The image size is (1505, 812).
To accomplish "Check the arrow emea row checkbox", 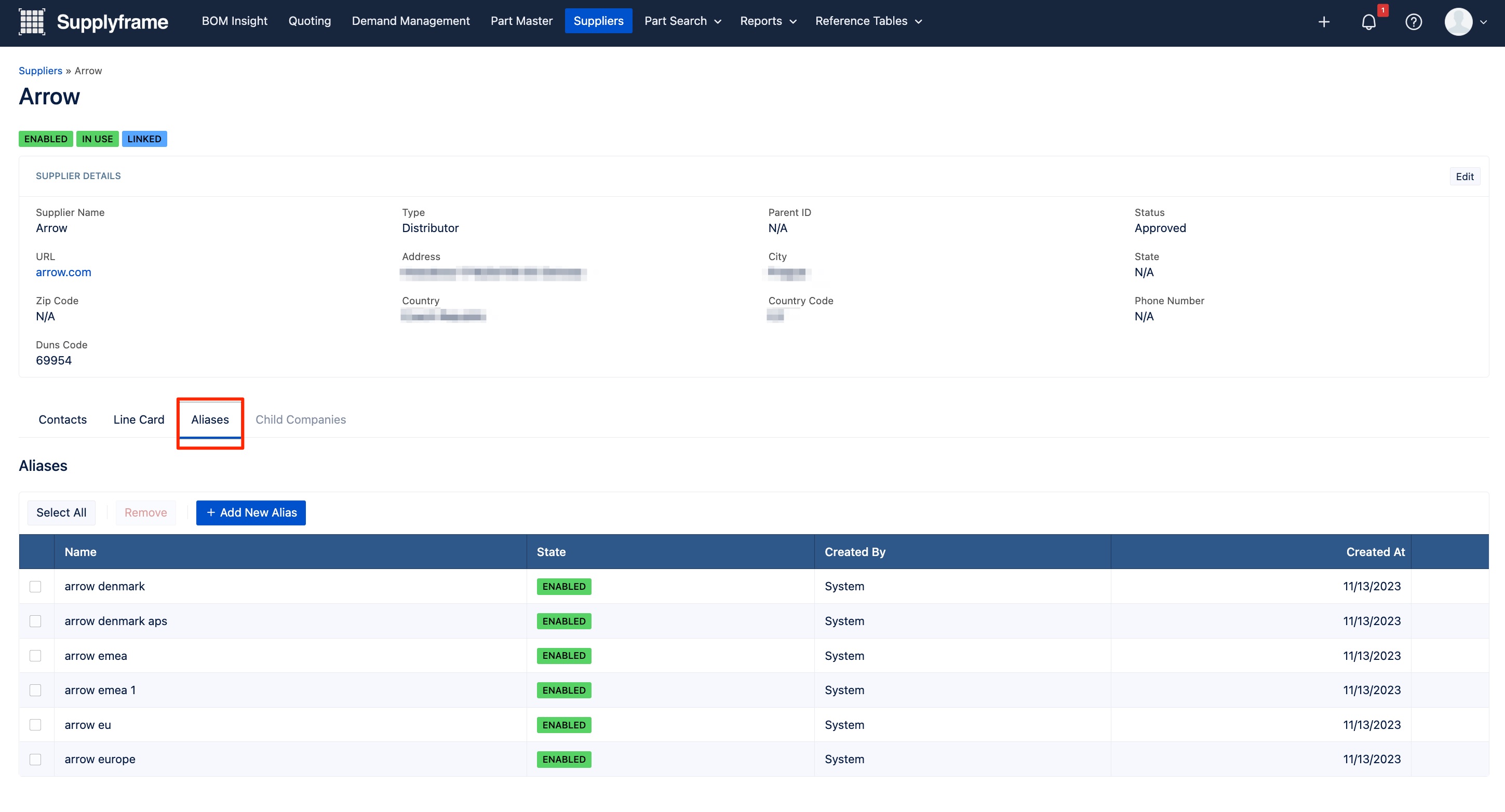I will point(36,655).
